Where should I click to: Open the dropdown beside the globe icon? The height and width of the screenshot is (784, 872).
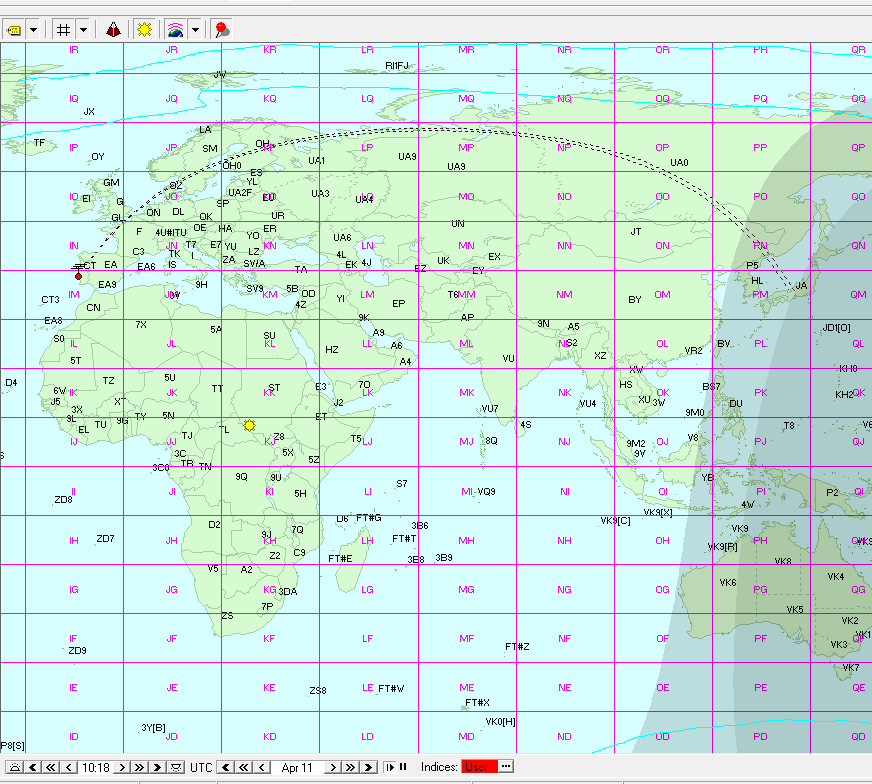[x=195, y=29]
